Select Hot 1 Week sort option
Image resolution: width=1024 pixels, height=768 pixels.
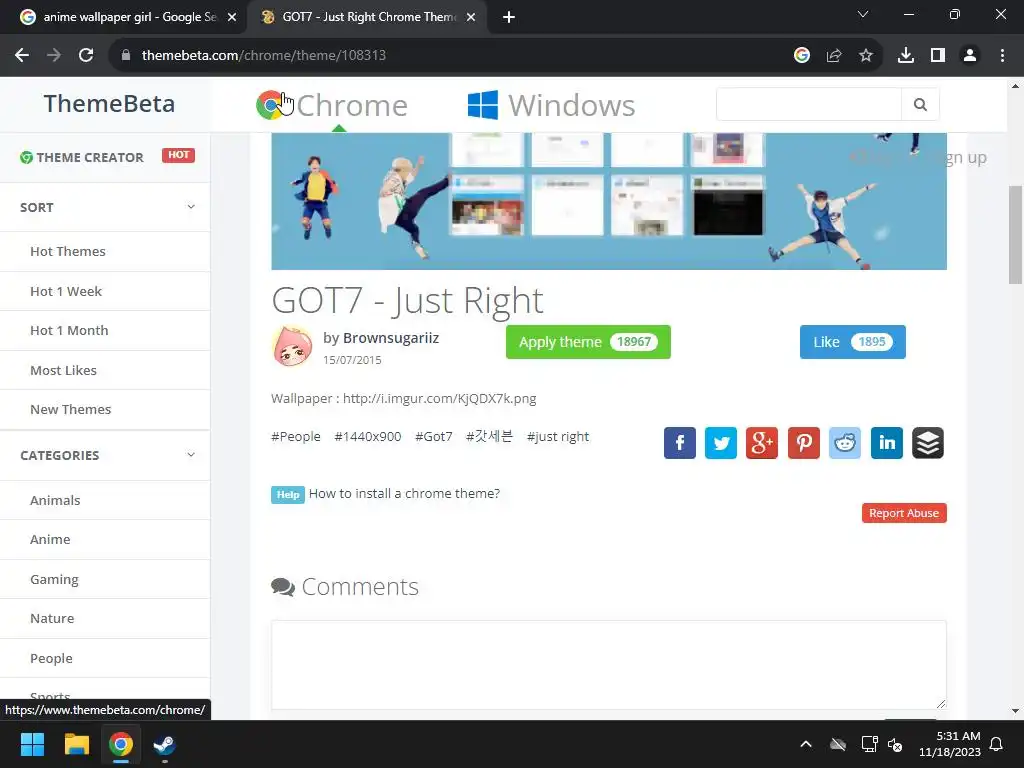(x=66, y=291)
